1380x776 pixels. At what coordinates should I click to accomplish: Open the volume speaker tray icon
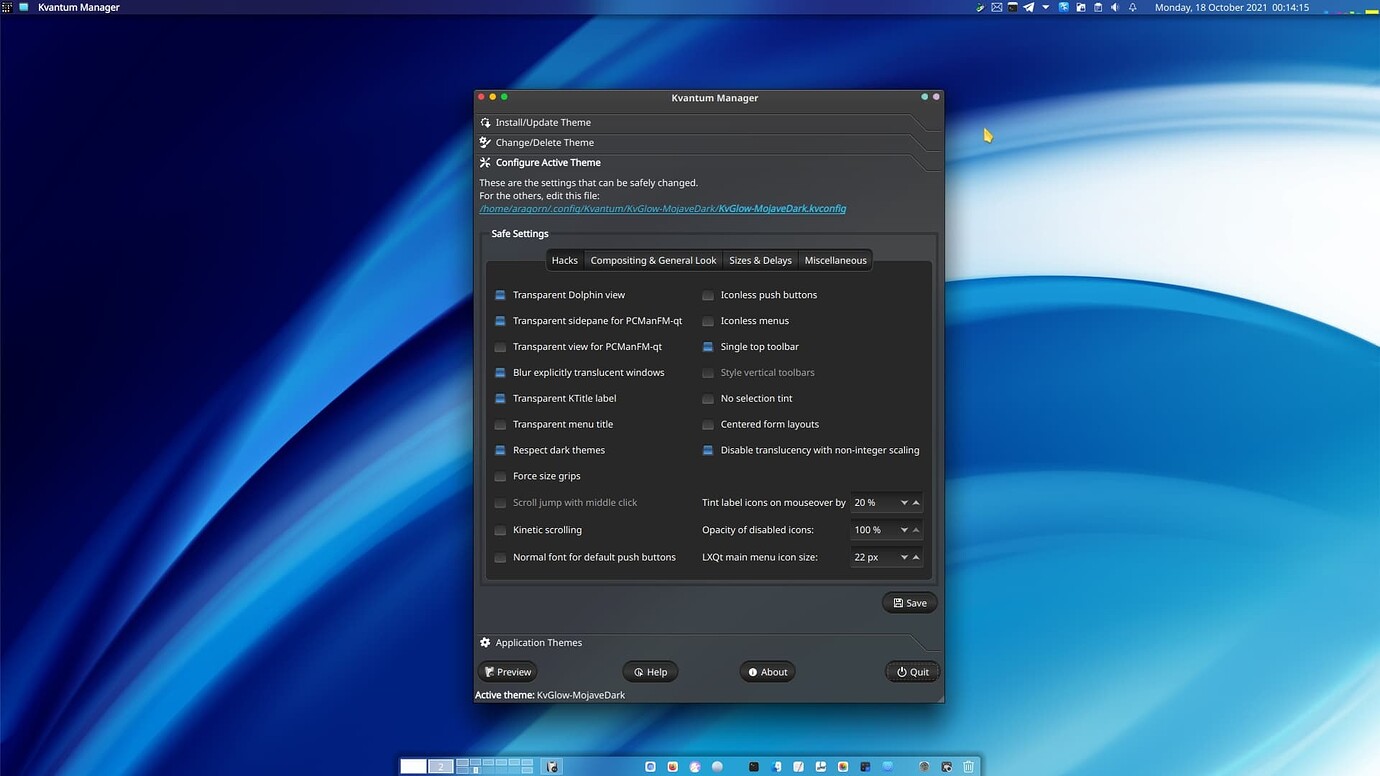click(x=1115, y=7)
